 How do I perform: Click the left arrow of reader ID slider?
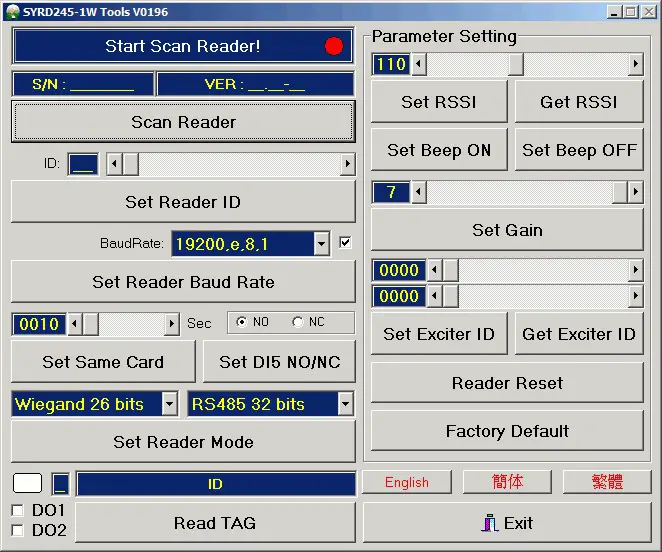click(x=114, y=164)
